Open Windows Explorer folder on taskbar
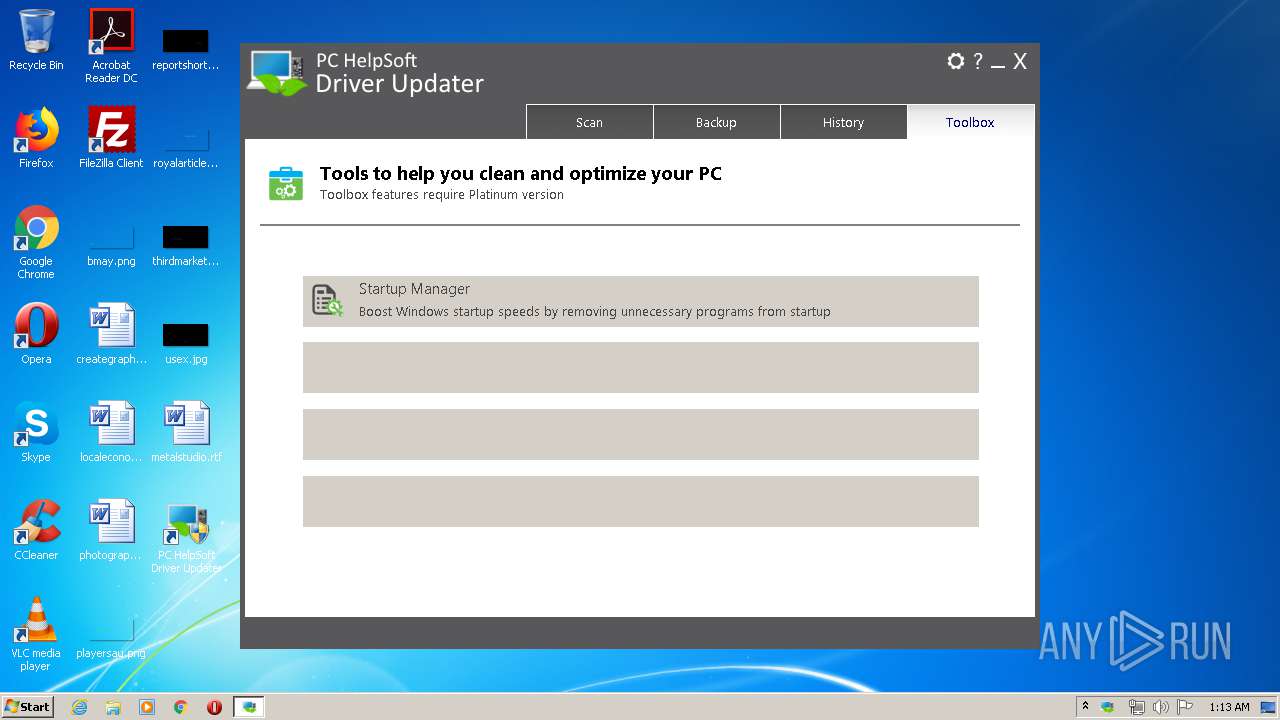 point(113,707)
